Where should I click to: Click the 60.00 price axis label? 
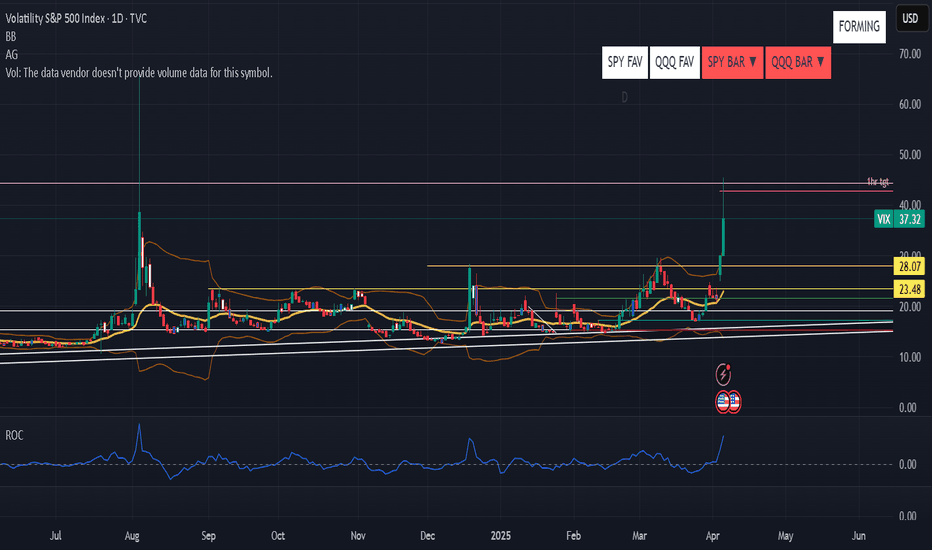pos(909,105)
